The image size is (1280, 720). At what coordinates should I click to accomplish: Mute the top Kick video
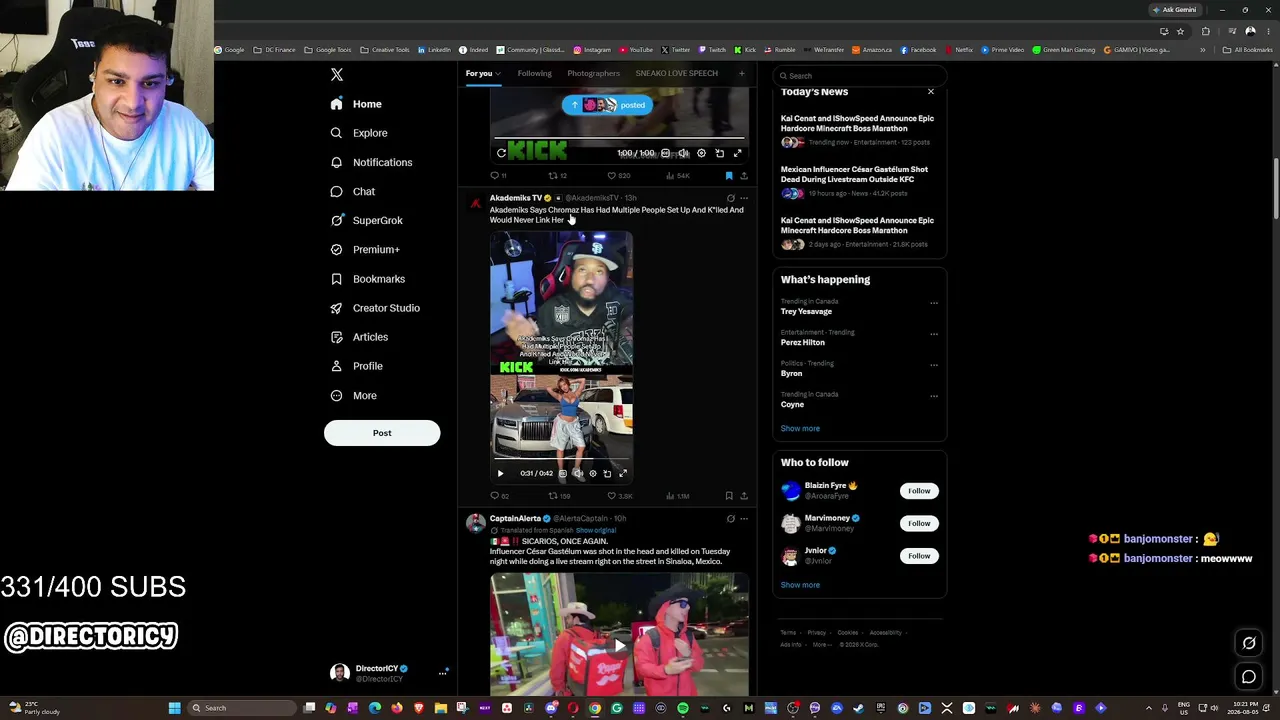coord(683,153)
